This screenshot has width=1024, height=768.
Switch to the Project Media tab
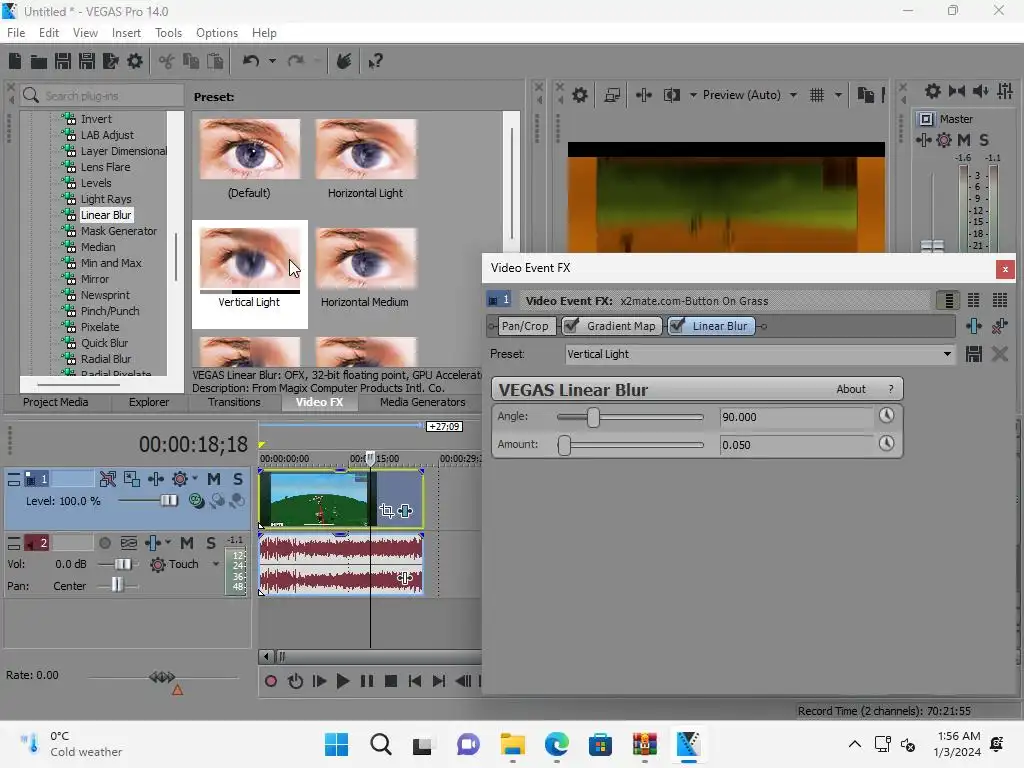(x=56, y=402)
